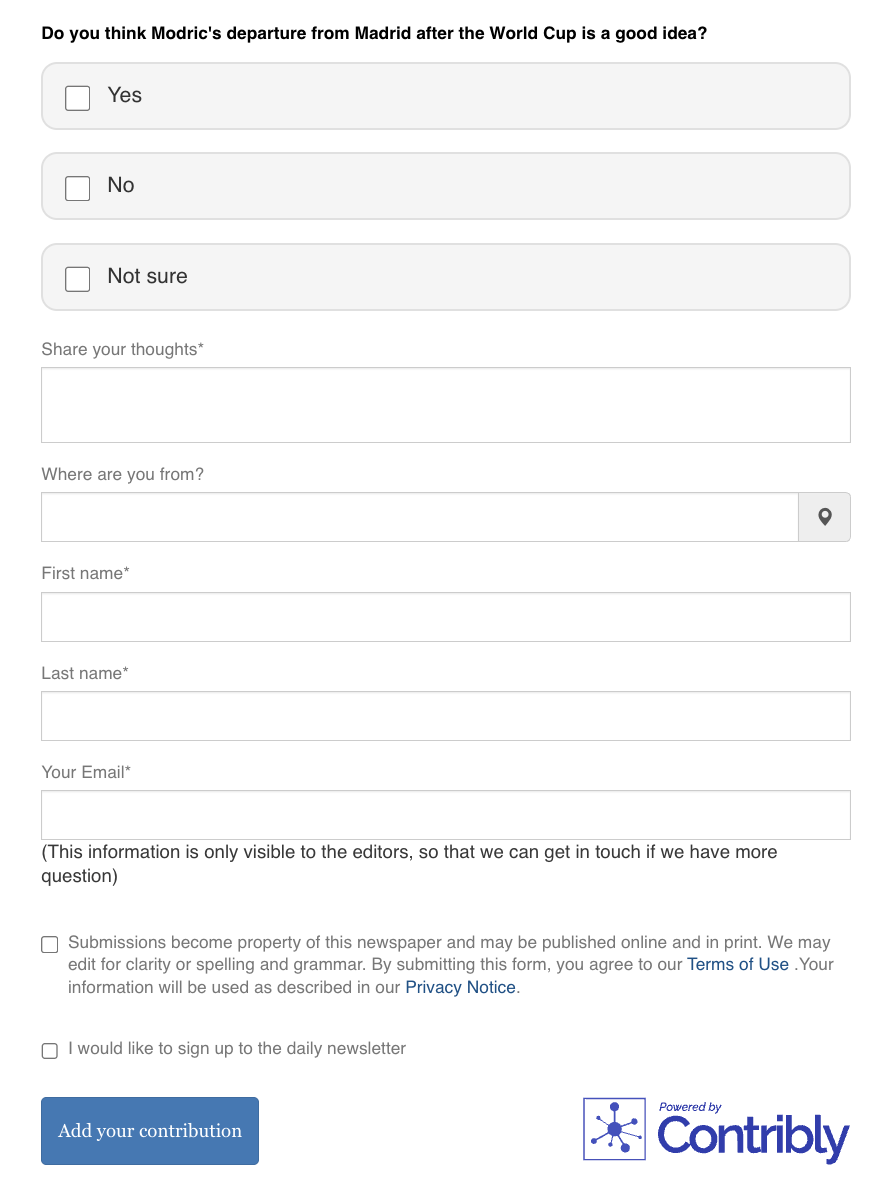The width and height of the screenshot is (894, 1200).
Task: Check the No checkbox
Action: (78, 188)
